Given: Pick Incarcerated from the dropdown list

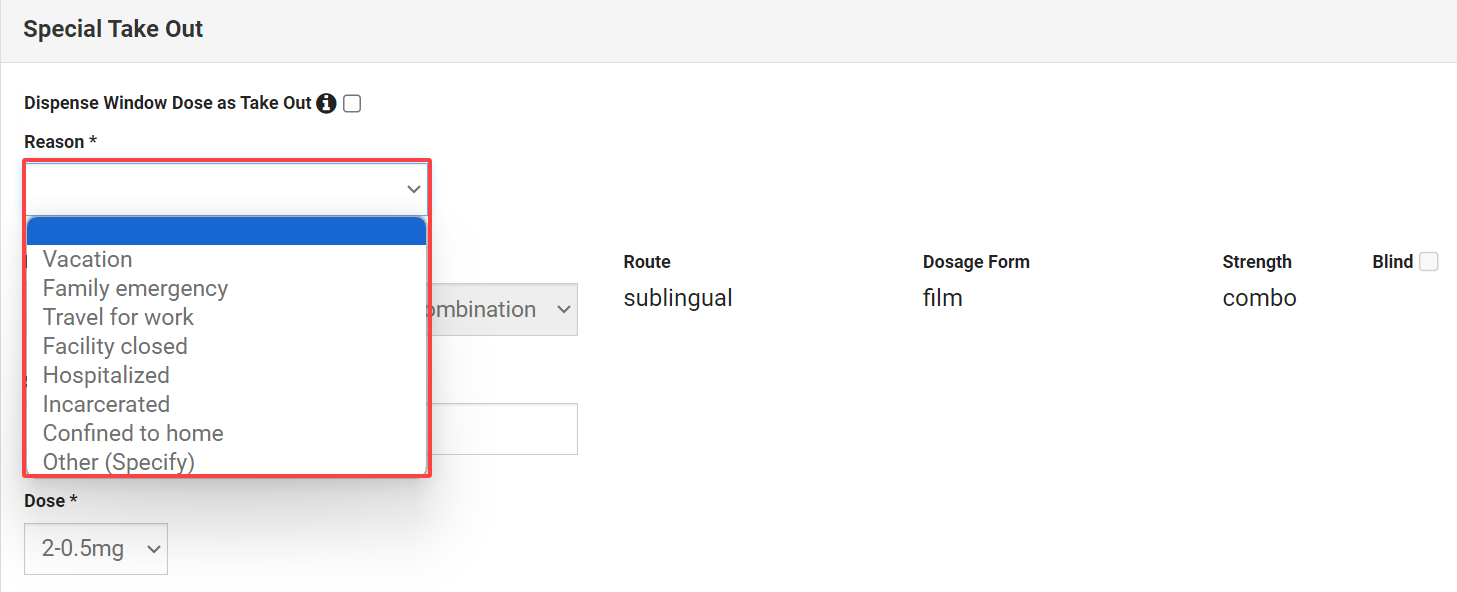Looking at the screenshot, I should point(106,404).
